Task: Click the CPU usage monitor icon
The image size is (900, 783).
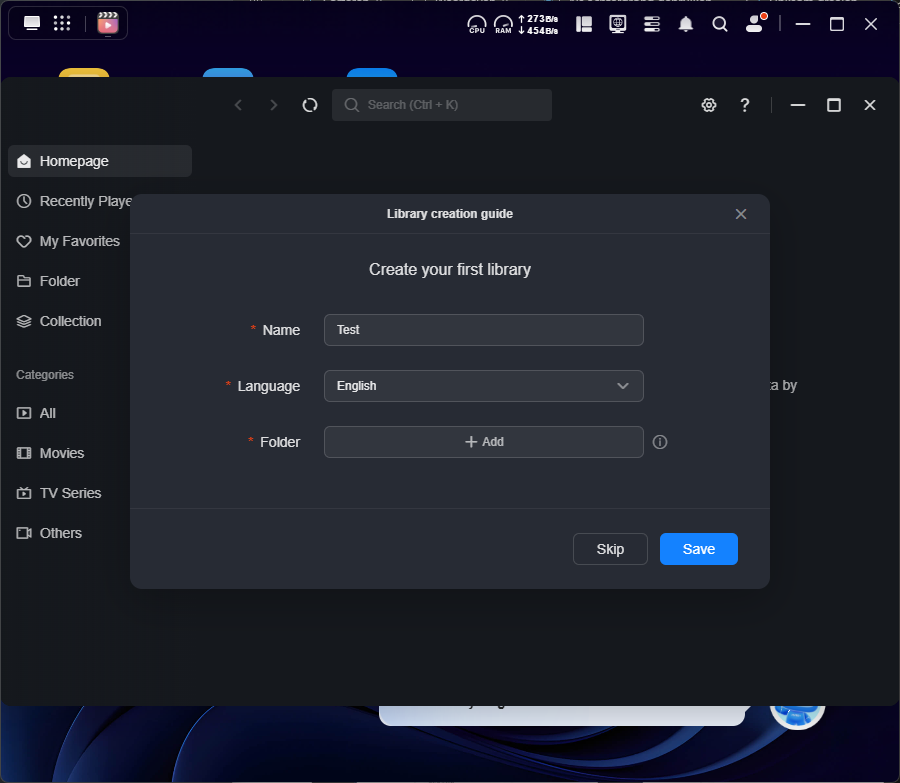Action: click(477, 24)
